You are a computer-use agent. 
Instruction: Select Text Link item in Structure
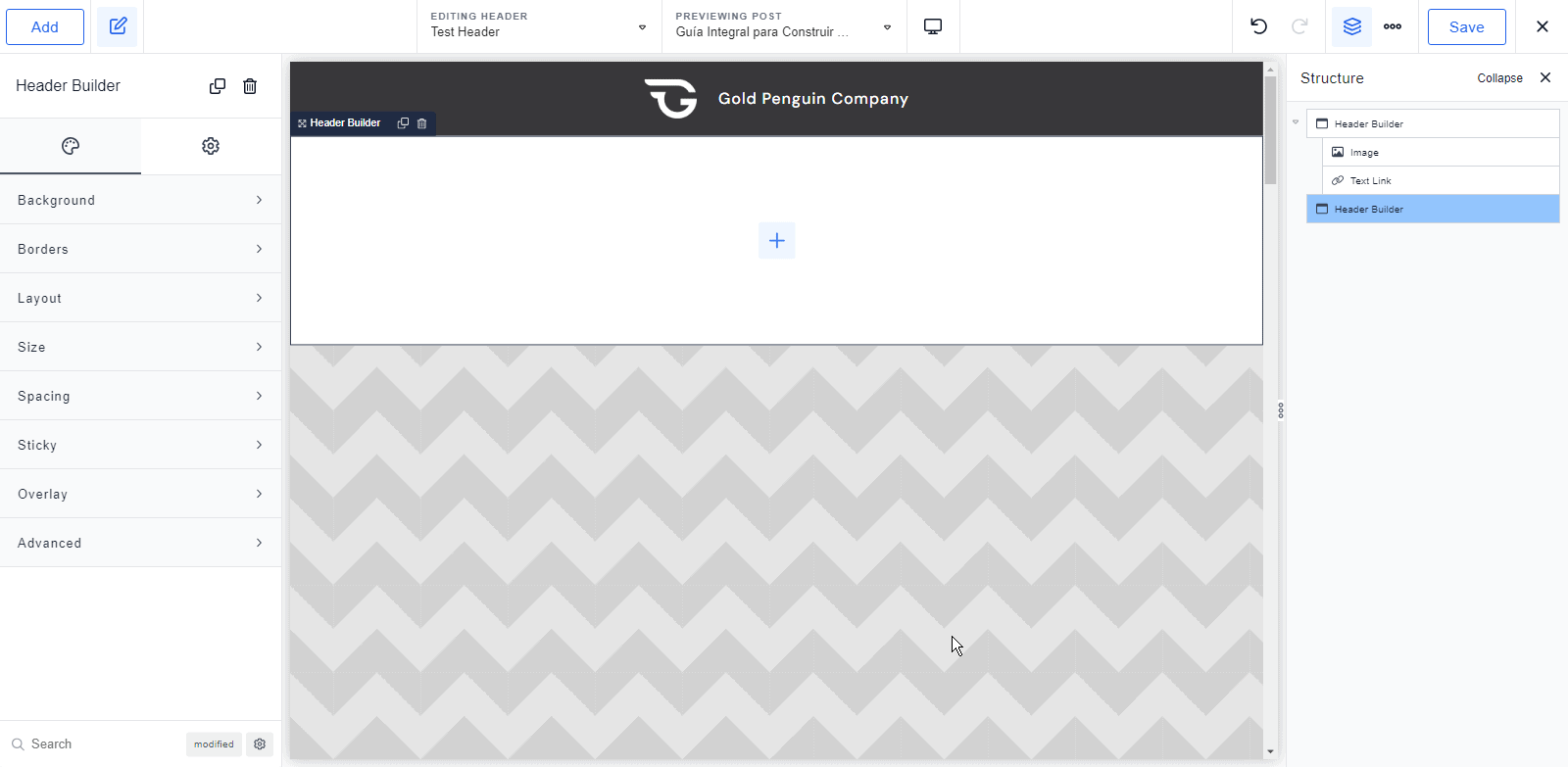(x=1441, y=180)
